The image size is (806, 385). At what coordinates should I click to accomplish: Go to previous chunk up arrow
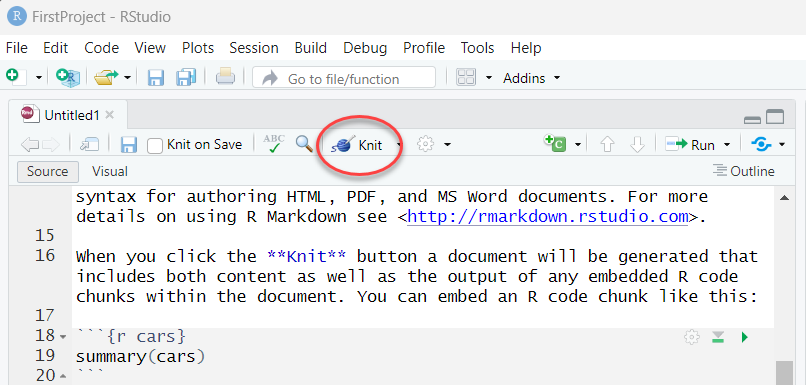coord(608,145)
